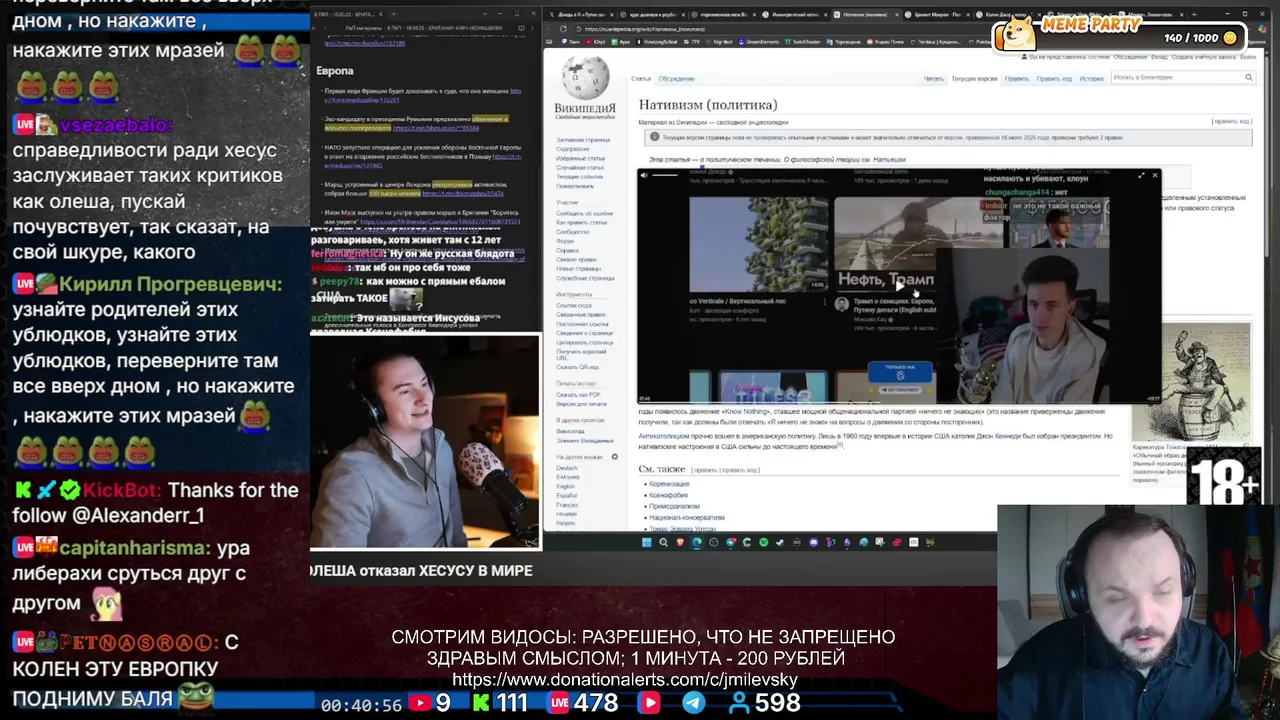The height and width of the screenshot is (720, 1280).
Task: Open the Spotify icon on the taskbar
Action: click(763, 542)
